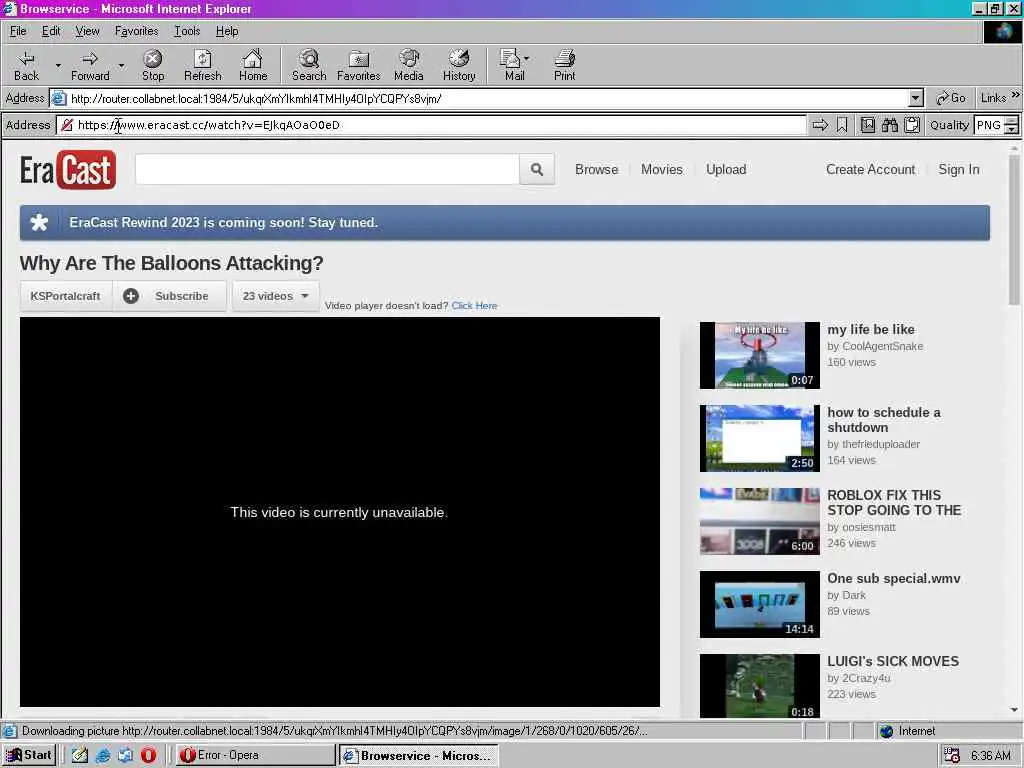The height and width of the screenshot is (768, 1024).
Task: Expand the IE address bar dropdown
Action: (x=916, y=99)
